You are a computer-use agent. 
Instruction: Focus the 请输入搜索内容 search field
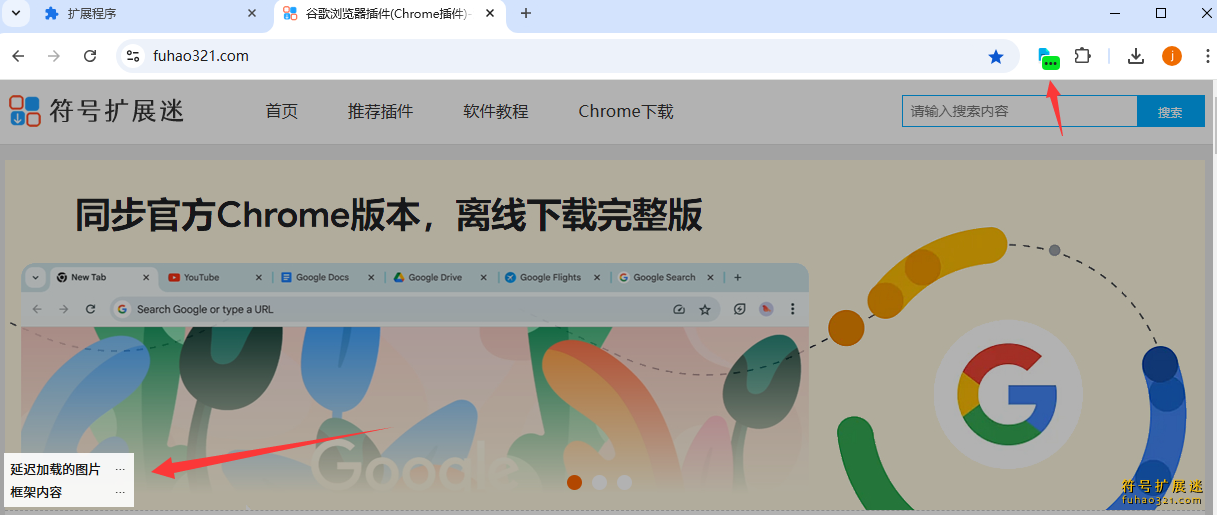coord(1019,111)
